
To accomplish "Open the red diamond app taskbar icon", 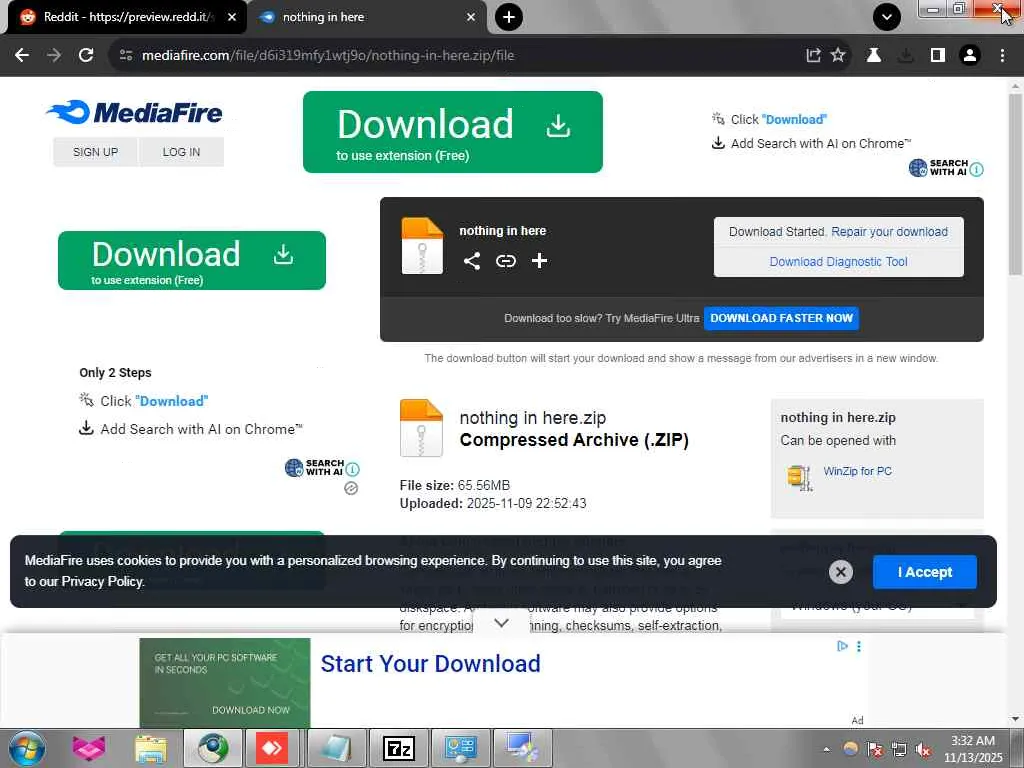I will 272,748.
